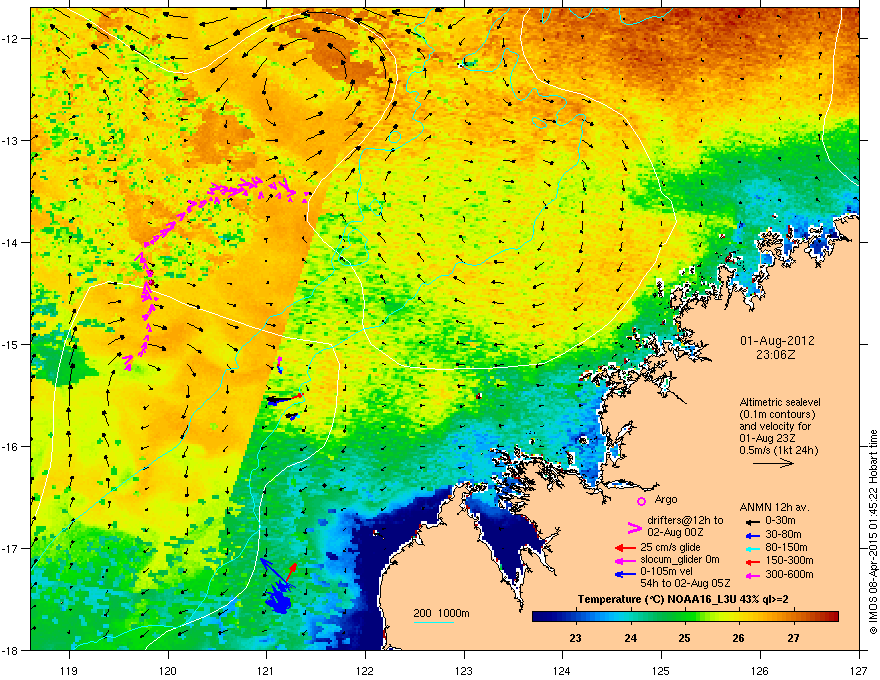This screenshot has height=680, width=880.
Task: Click the 01-Aug-2012 date label
Action: point(777,341)
